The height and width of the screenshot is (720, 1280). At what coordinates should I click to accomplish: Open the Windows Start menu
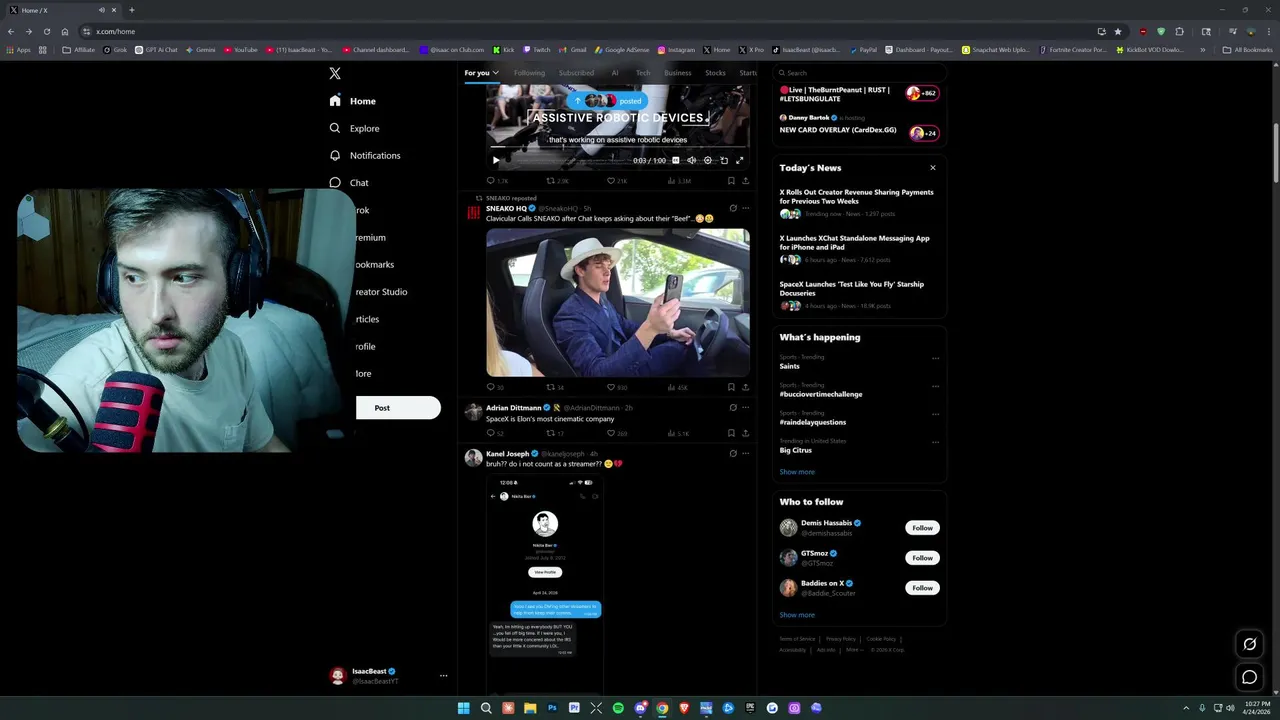pyautogui.click(x=464, y=708)
